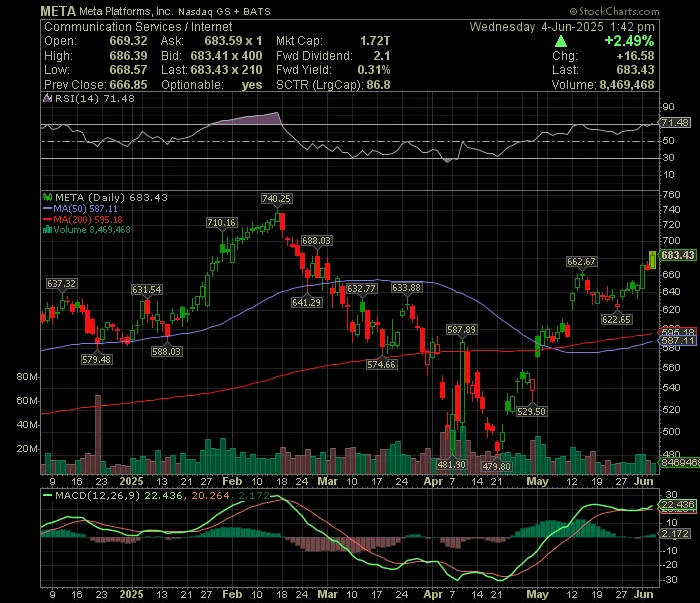Click the 662.67 price label
Screen dimensions: 700x603
point(581,262)
